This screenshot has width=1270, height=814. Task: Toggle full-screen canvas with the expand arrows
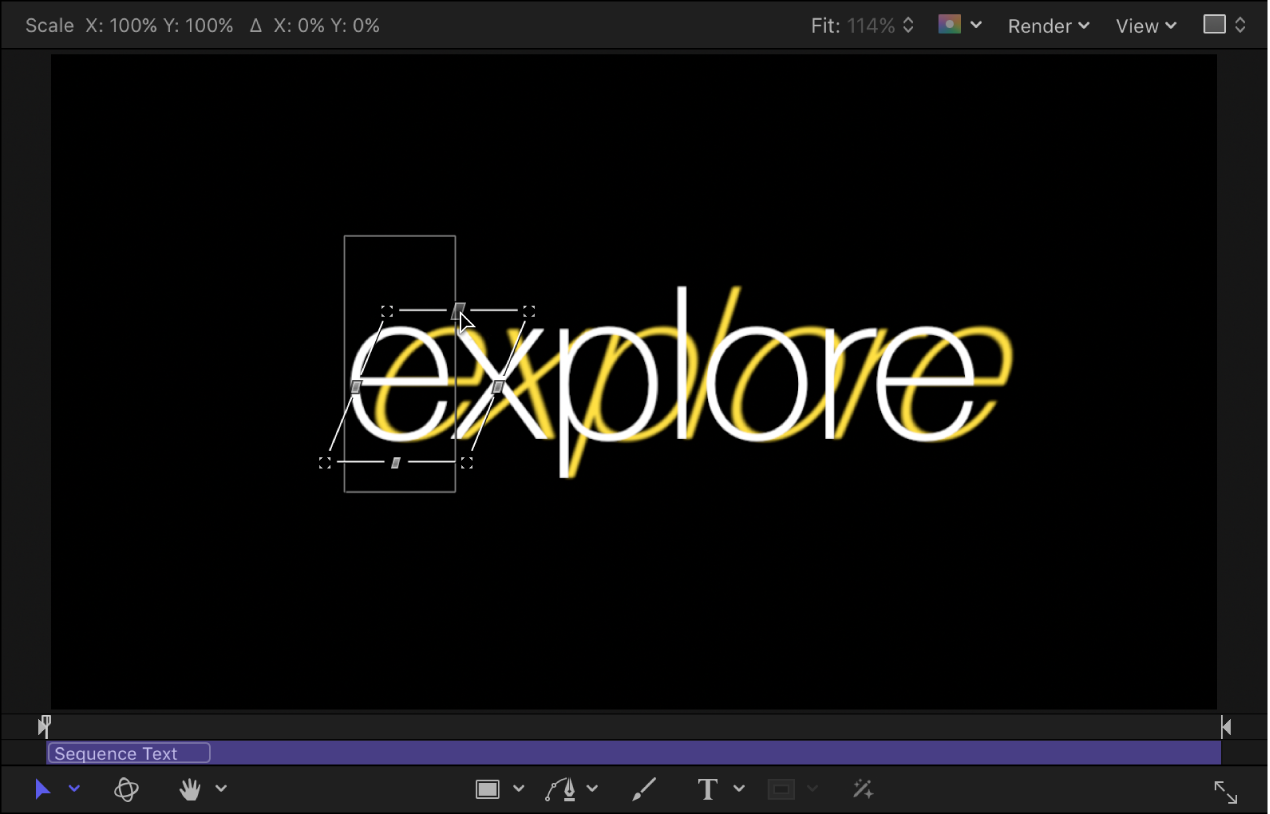pos(1226,792)
